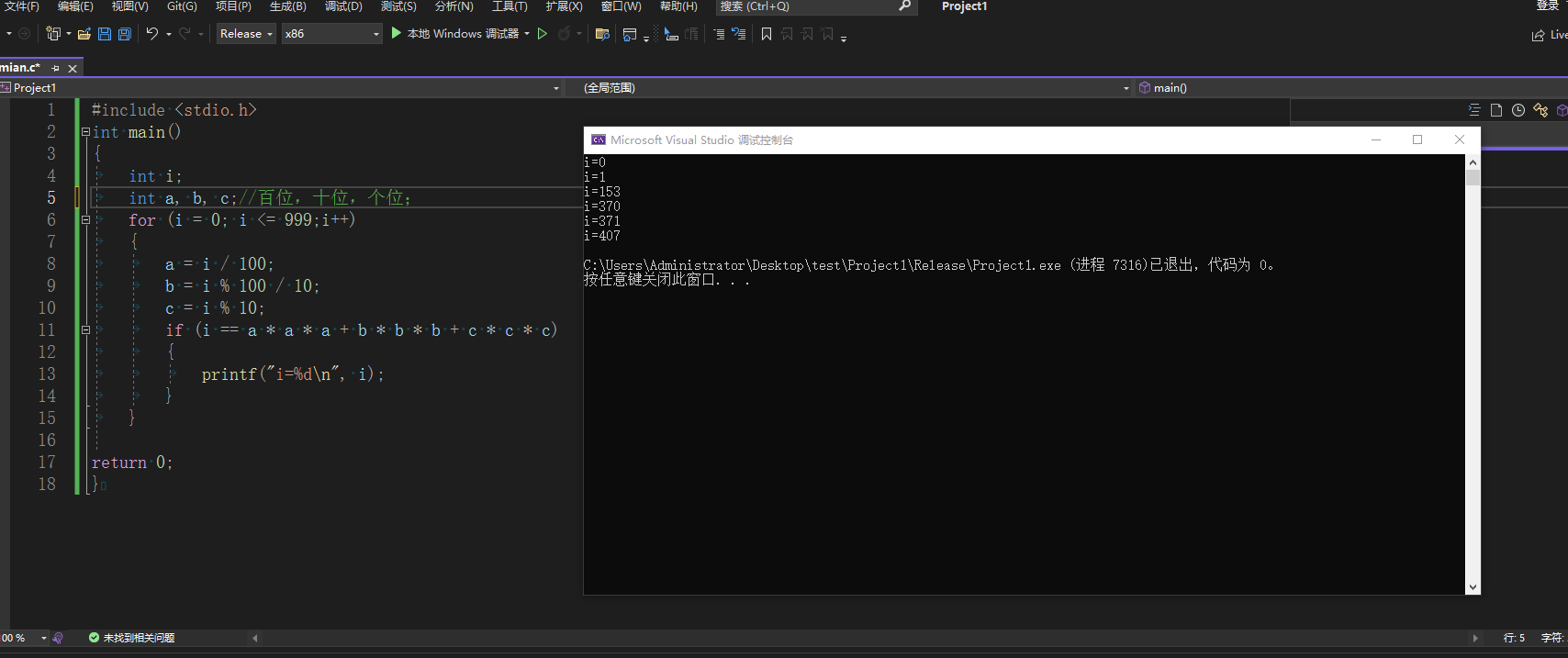Open the 调试(D) menu
This screenshot has height=658, width=1568.
(343, 6)
